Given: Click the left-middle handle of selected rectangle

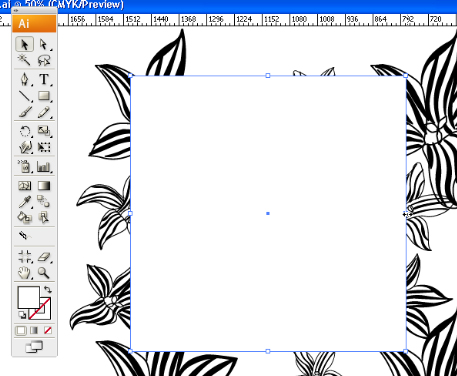Looking at the screenshot, I should click(x=130, y=213).
